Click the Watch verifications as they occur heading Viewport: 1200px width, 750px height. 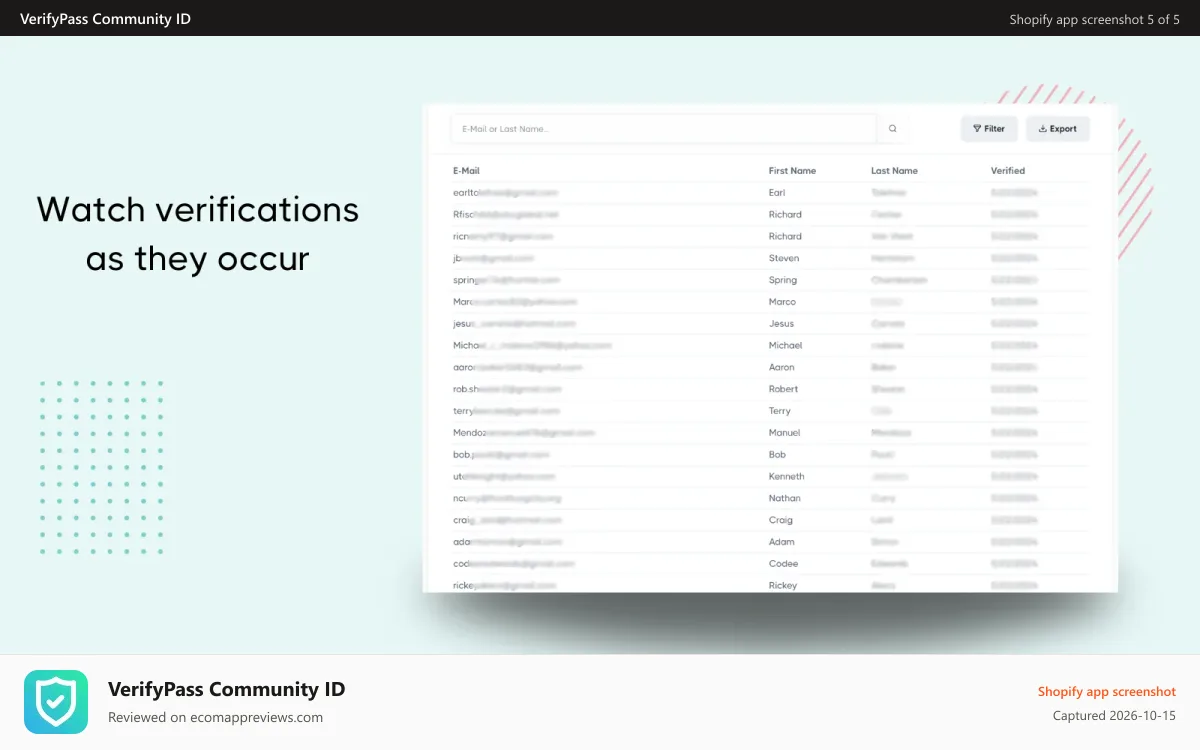(198, 234)
